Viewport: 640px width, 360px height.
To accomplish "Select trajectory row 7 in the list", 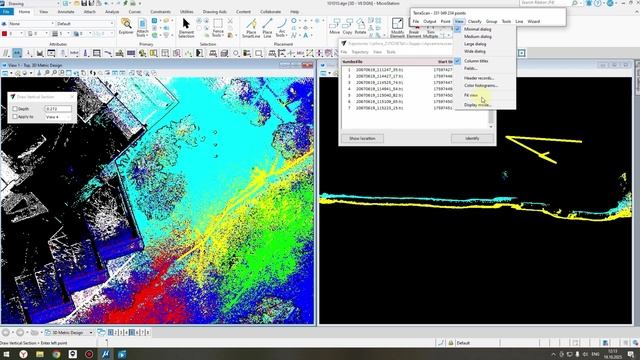I will pyautogui.click(x=398, y=108).
